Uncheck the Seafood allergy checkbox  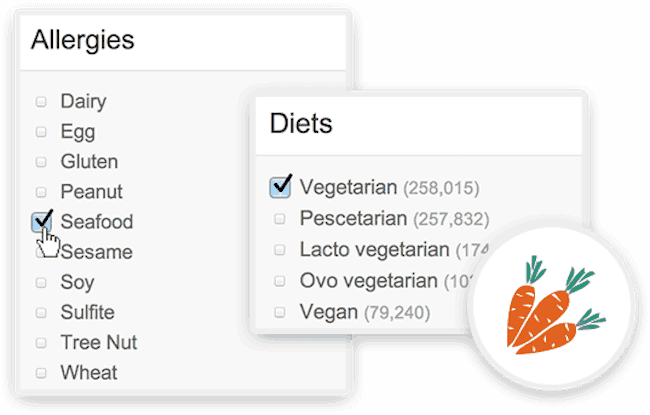tap(41, 222)
